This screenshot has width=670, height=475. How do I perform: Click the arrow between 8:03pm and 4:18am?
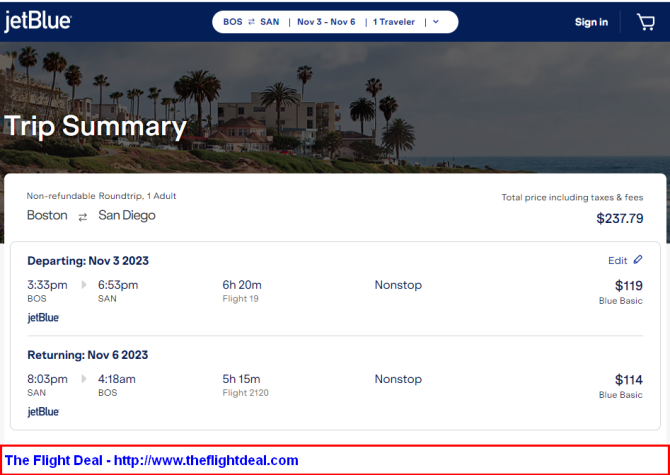click(84, 378)
